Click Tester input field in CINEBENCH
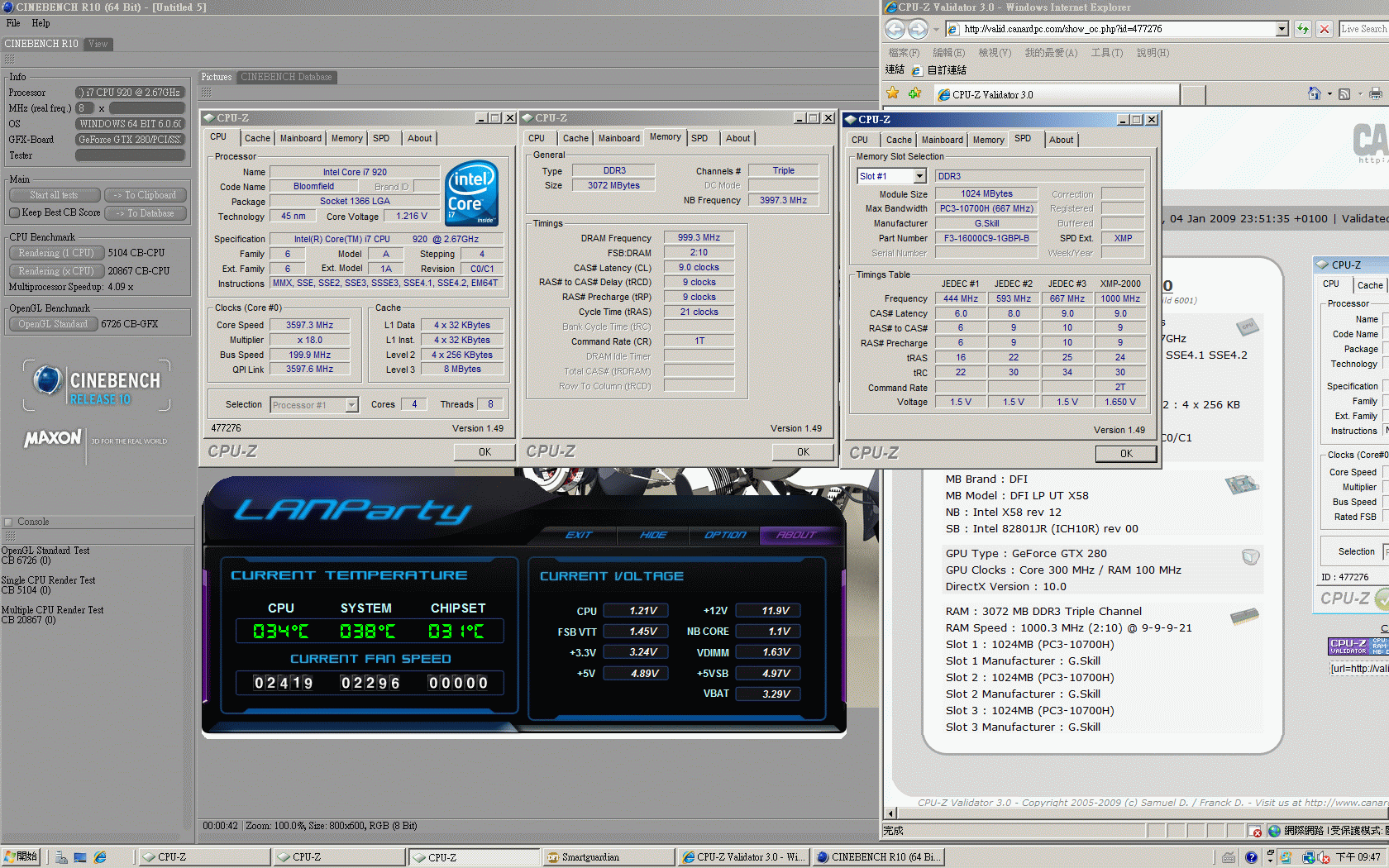Image resolution: width=1389 pixels, height=868 pixels. point(131,155)
